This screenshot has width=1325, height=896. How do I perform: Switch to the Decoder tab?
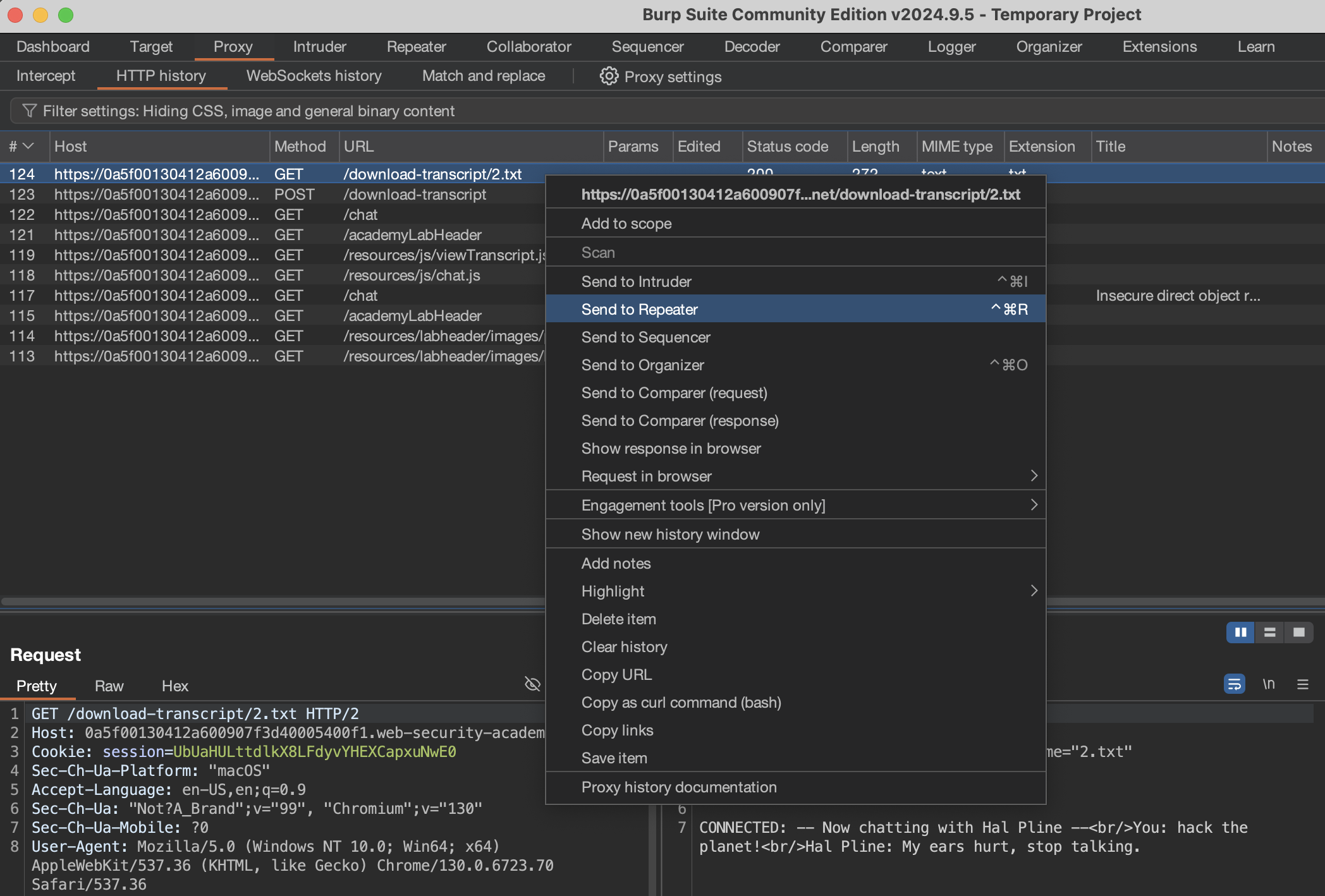[x=752, y=47]
